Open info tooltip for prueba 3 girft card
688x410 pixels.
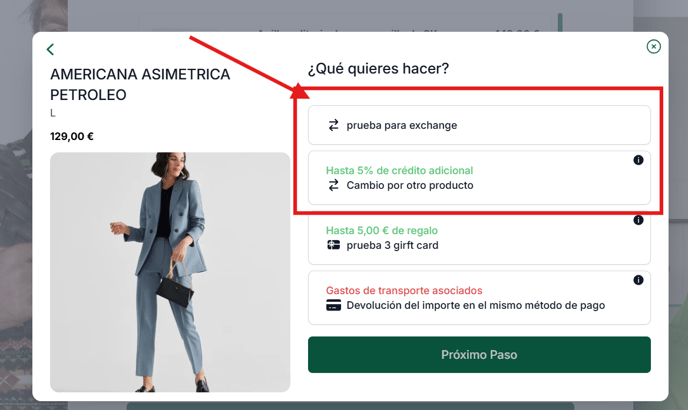(x=638, y=220)
